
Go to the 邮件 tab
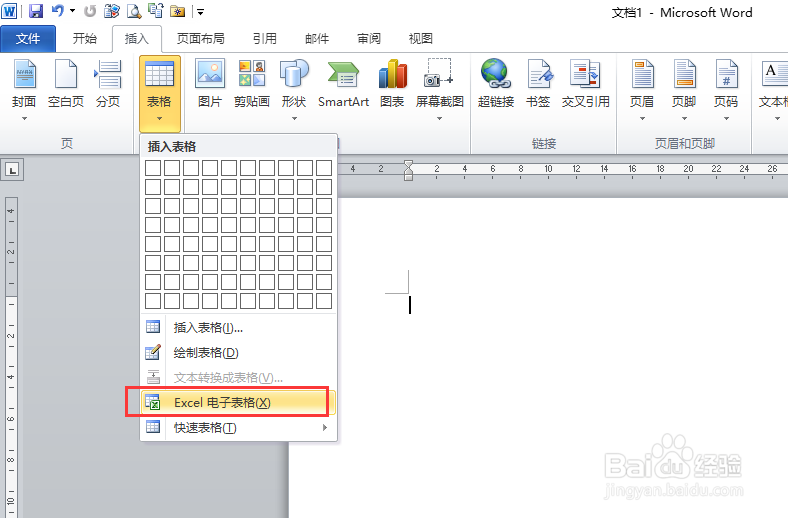click(x=317, y=39)
